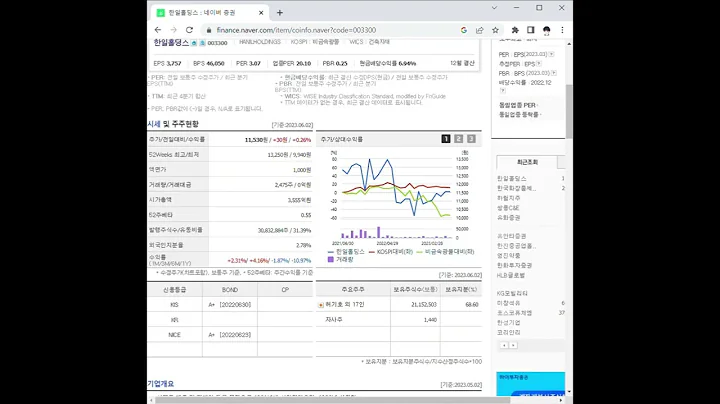
Task: Open help icon next to PBR BPS(2023.03)
Action: tap(554, 73)
